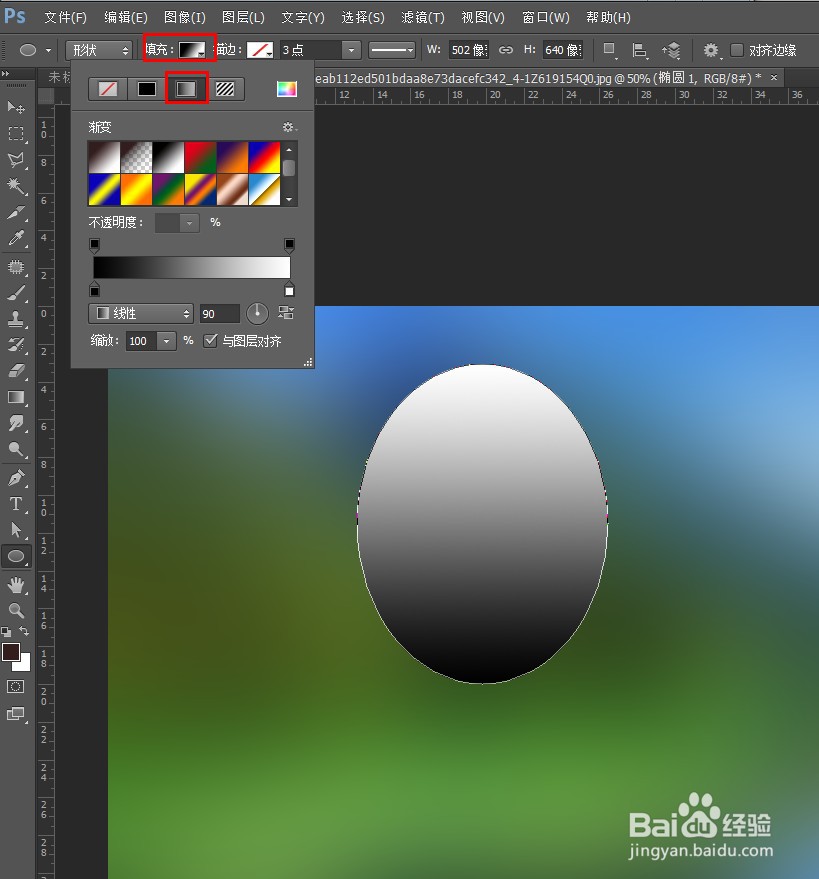Select the Clone Stamp tool
Image resolution: width=819 pixels, height=879 pixels.
(x=16, y=318)
